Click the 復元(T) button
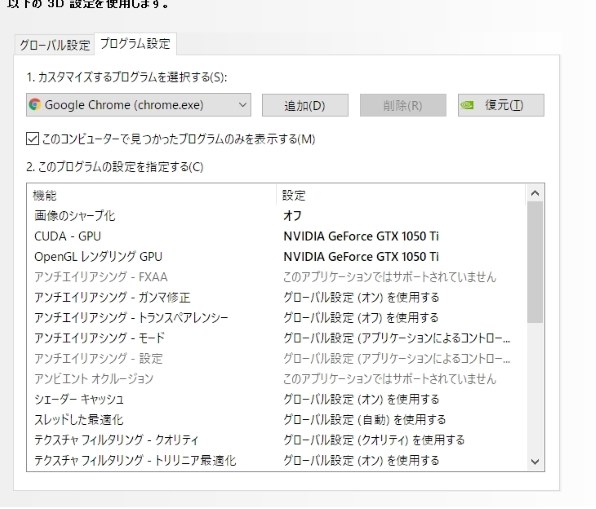596x509 pixels. point(501,105)
